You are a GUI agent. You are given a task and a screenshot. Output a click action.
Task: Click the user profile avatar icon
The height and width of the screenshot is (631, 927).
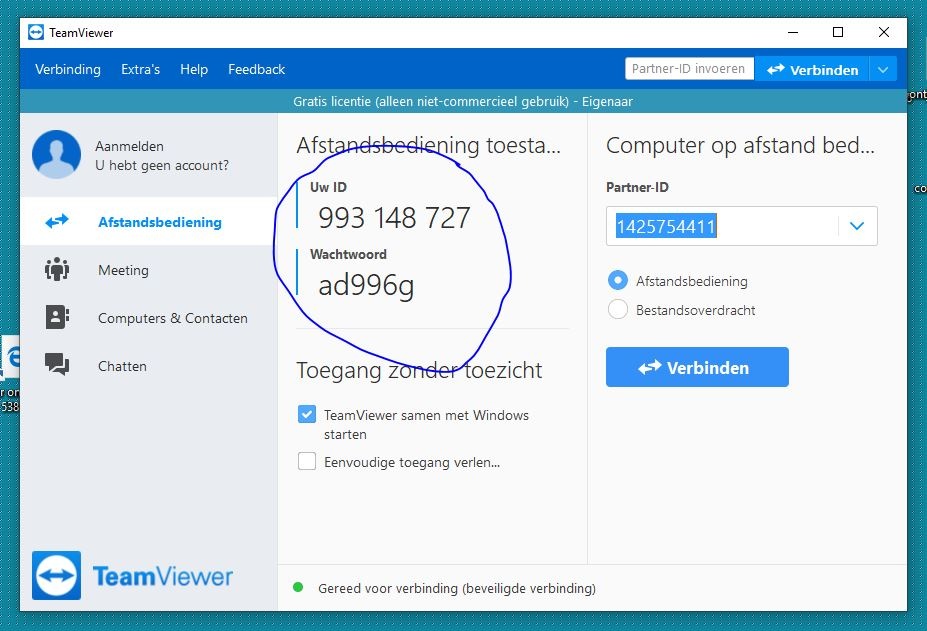pyautogui.click(x=56, y=154)
